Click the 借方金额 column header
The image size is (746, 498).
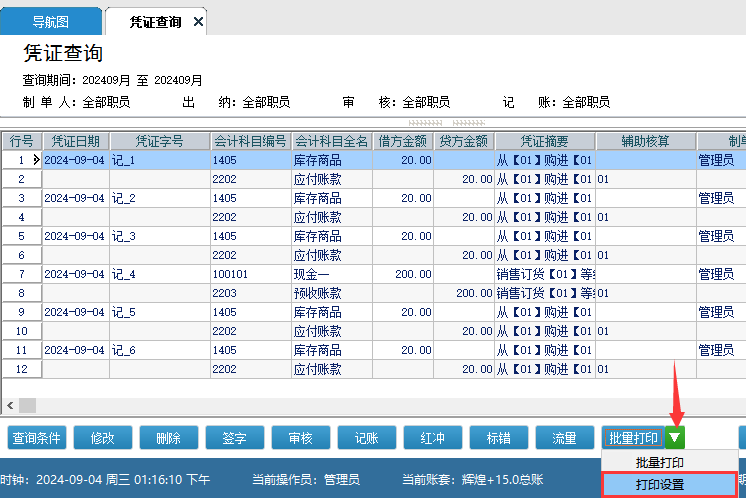(x=403, y=141)
